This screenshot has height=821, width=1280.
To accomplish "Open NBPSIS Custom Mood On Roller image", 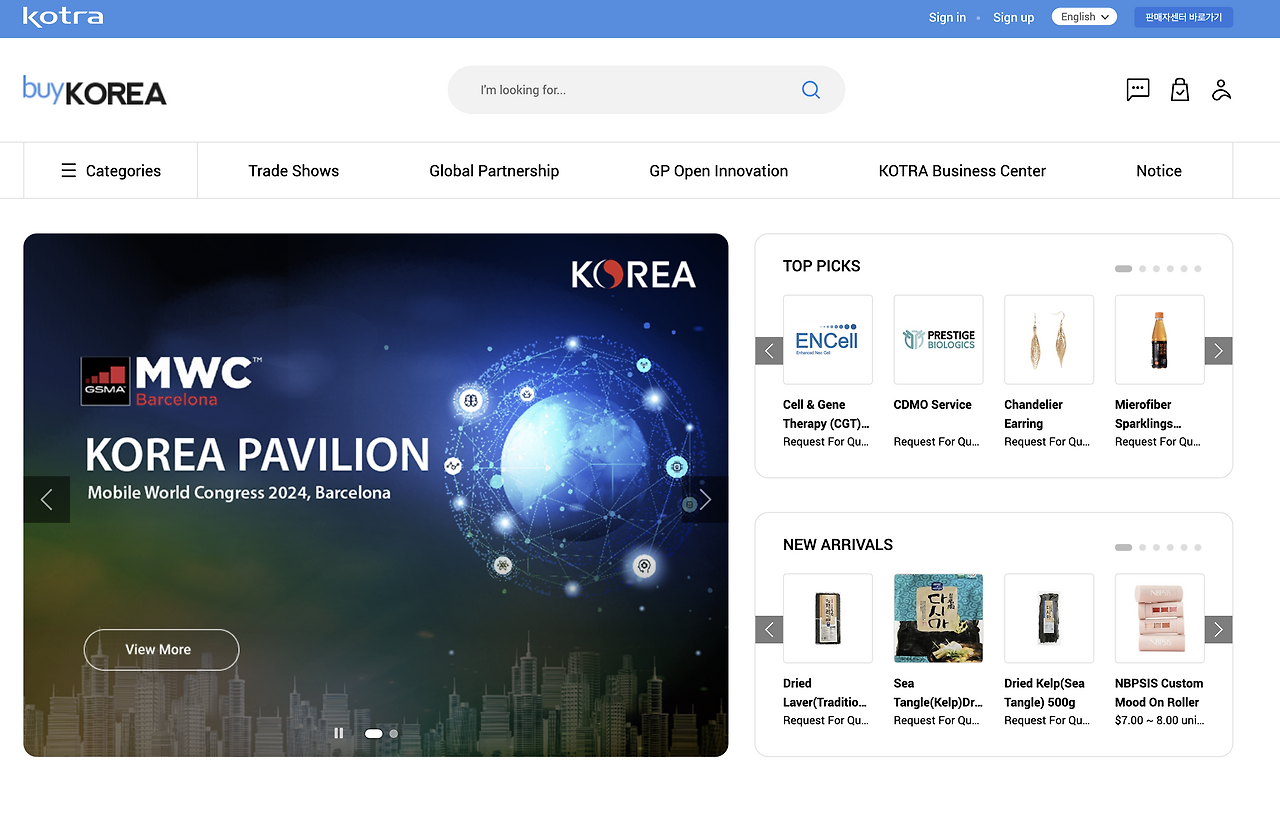I will coord(1160,618).
